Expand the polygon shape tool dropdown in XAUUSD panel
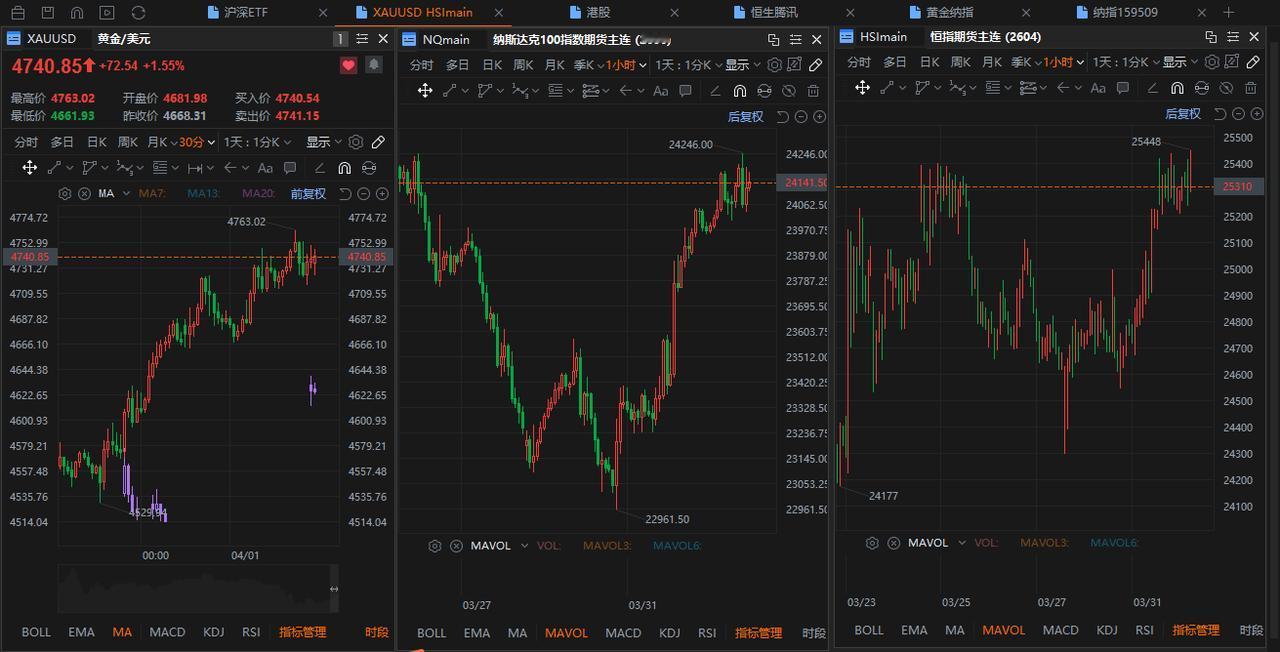The height and width of the screenshot is (652, 1280). [x=103, y=168]
